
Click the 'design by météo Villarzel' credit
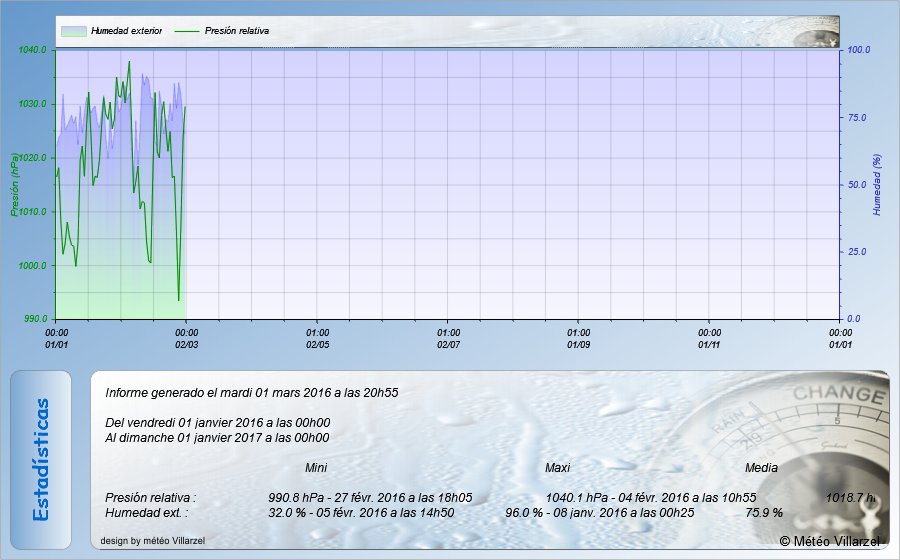click(x=153, y=540)
